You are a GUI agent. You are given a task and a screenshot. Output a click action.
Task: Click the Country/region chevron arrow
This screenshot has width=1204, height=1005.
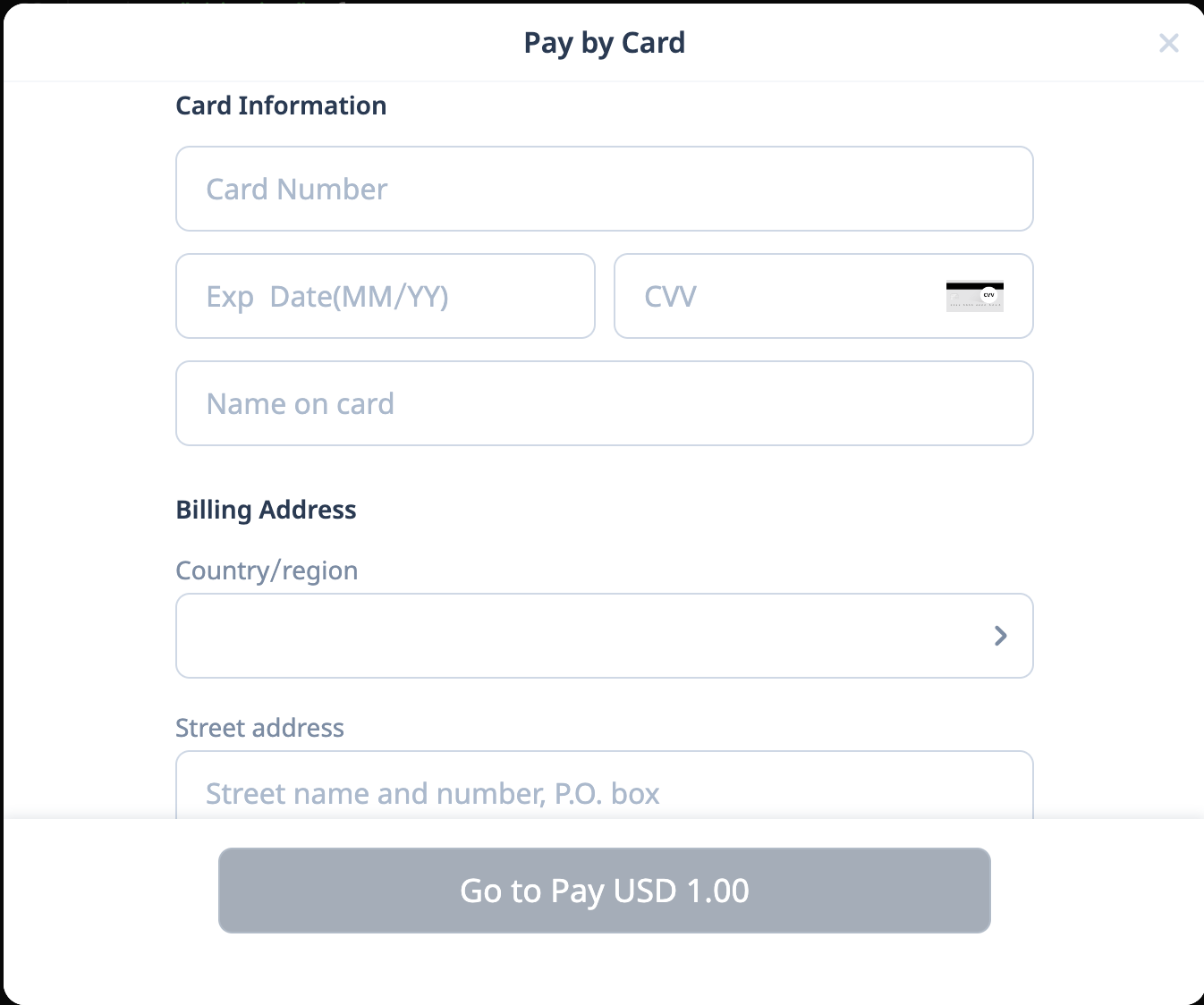(x=1000, y=636)
